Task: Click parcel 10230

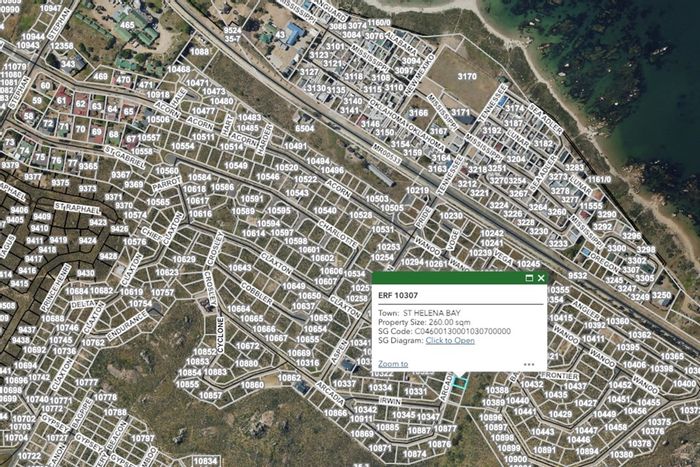Action: pos(452,215)
